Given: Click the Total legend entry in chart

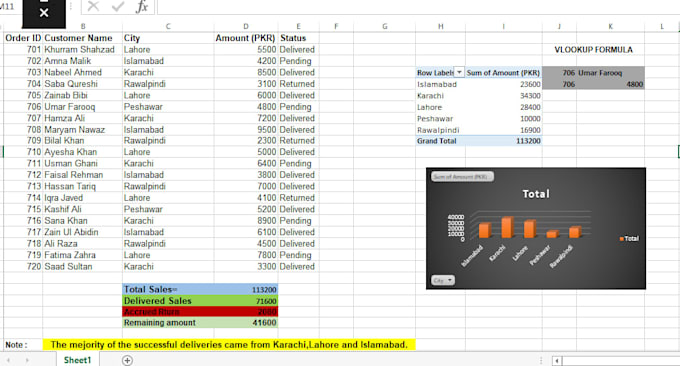Looking at the screenshot, I should click(629, 239).
